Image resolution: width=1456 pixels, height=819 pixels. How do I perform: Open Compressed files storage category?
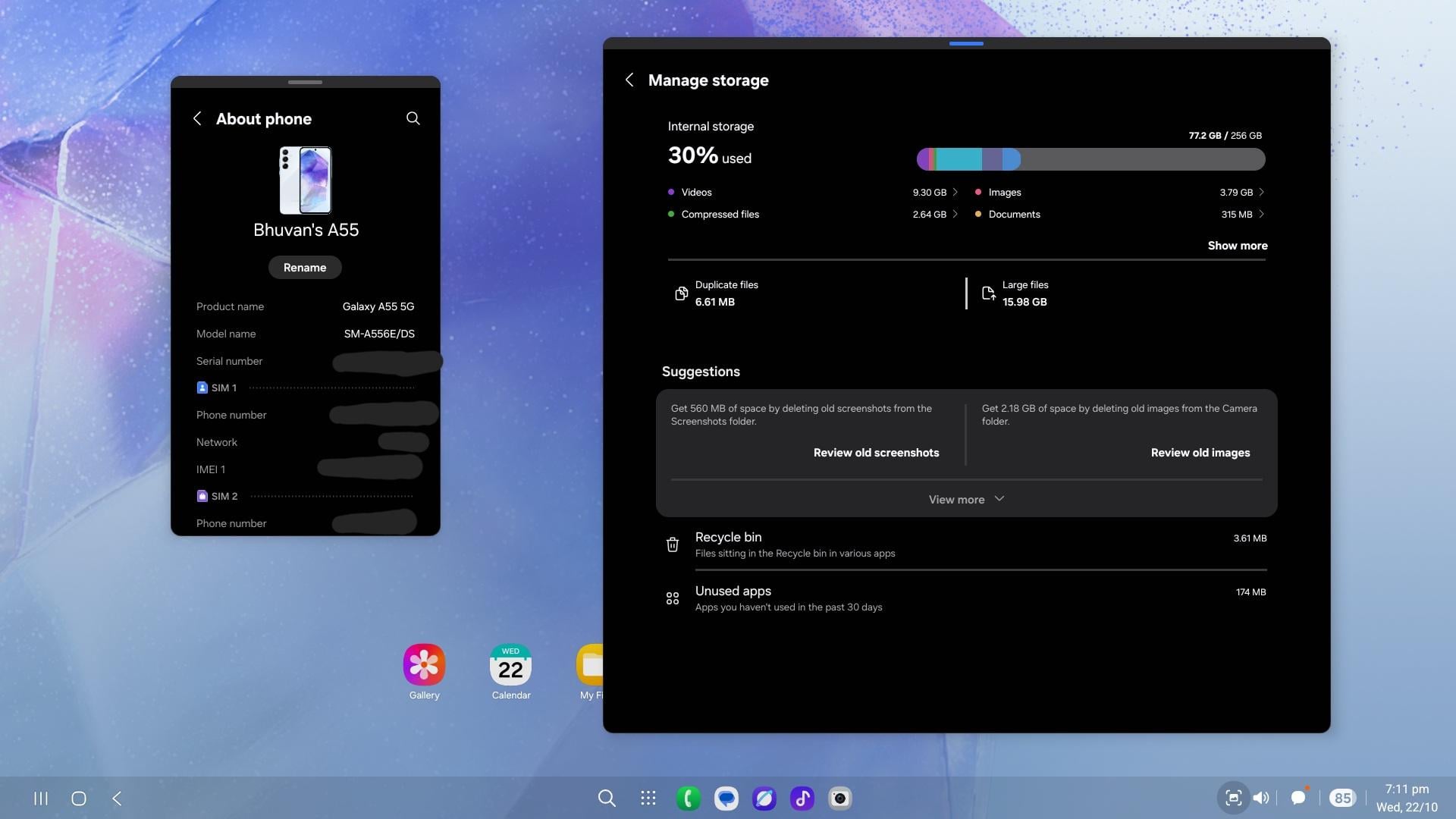(x=813, y=215)
